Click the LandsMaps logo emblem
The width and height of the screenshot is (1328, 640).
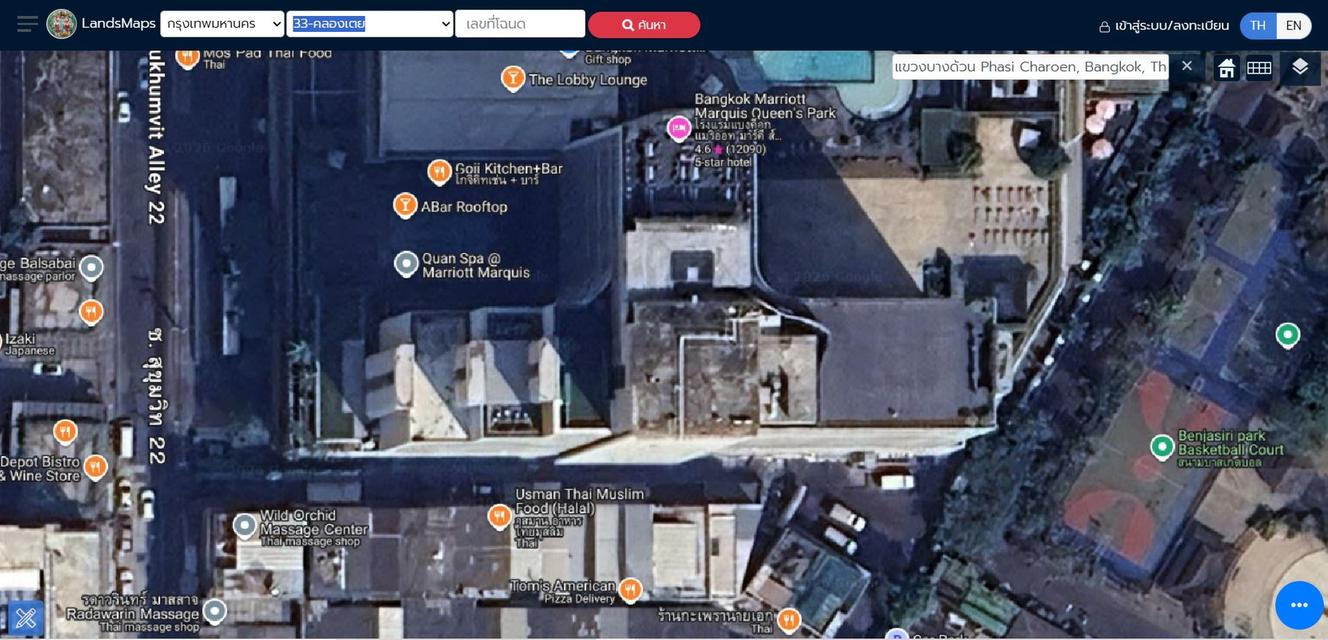tap(61, 24)
